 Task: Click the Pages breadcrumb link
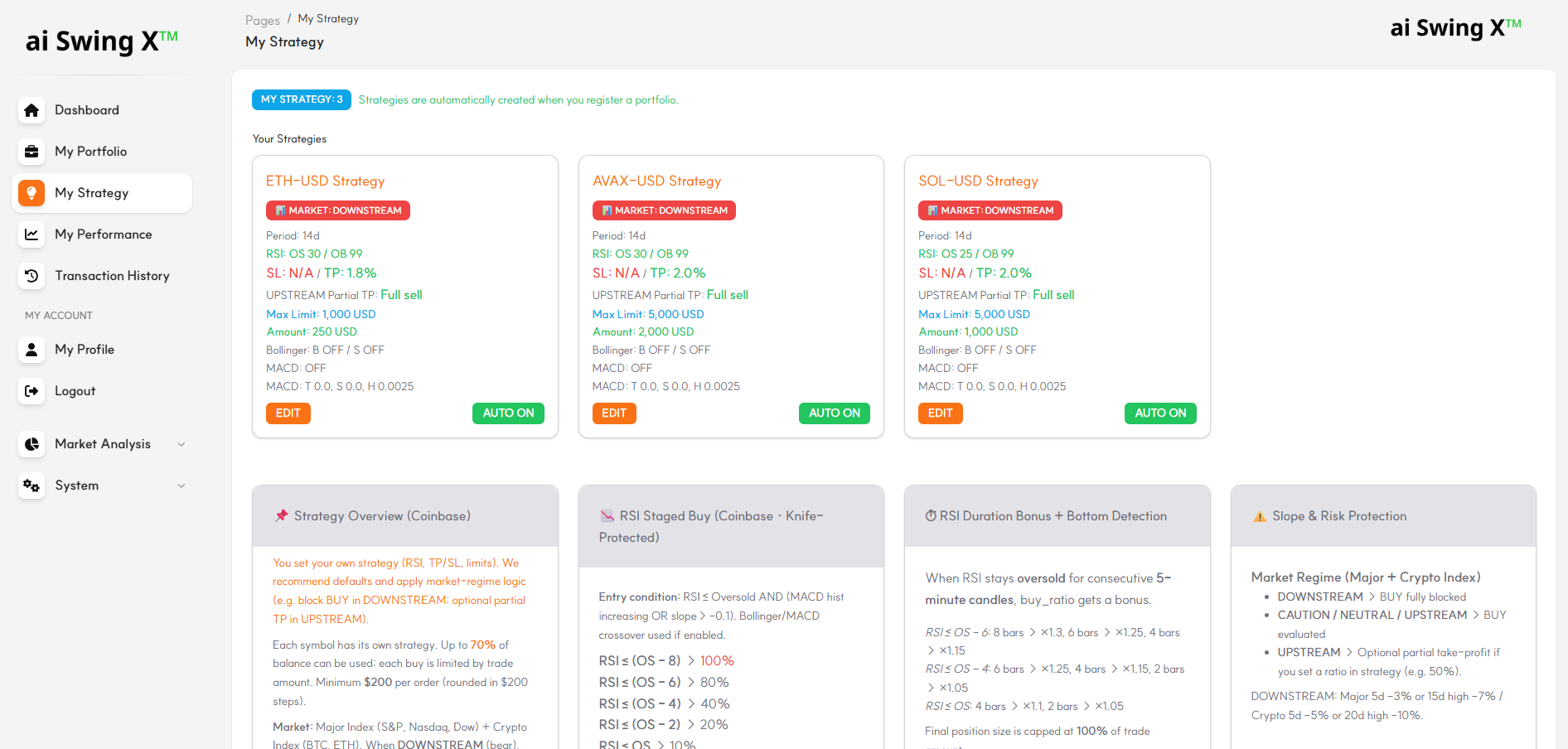262,21
